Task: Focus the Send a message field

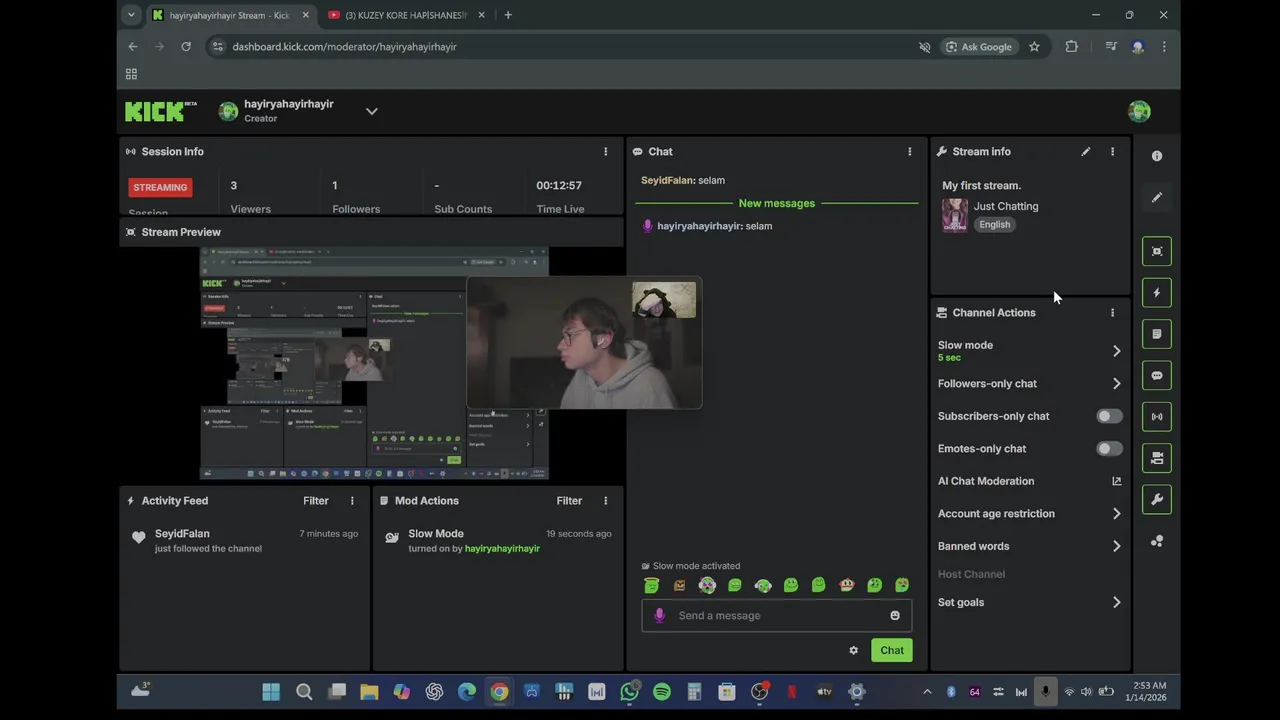Action: pos(777,616)
